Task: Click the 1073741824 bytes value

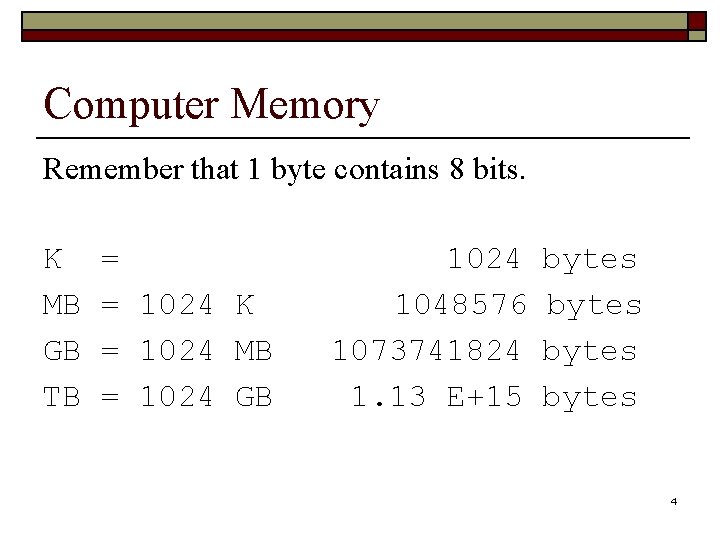Action: click(x=485, y=352)
